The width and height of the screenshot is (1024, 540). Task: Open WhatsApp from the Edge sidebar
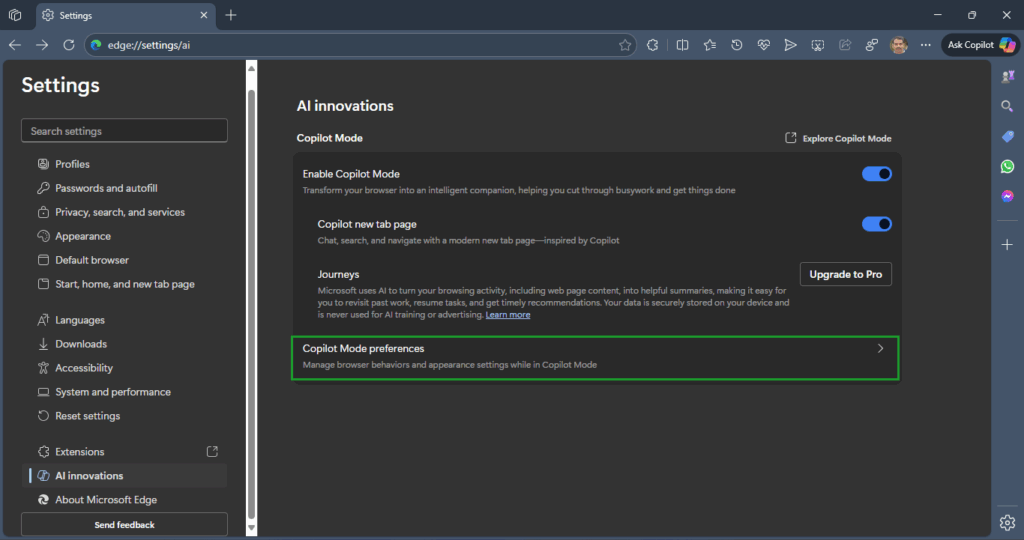click(1007, 167)
